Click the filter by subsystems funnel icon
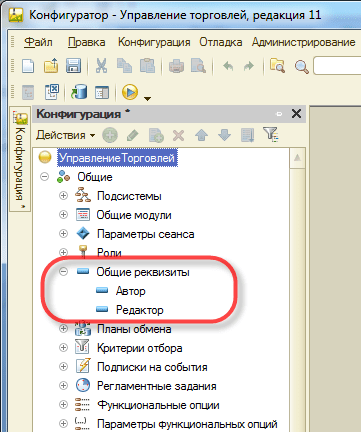This screenshot has height=432, width=361. [x=270, y=134]
